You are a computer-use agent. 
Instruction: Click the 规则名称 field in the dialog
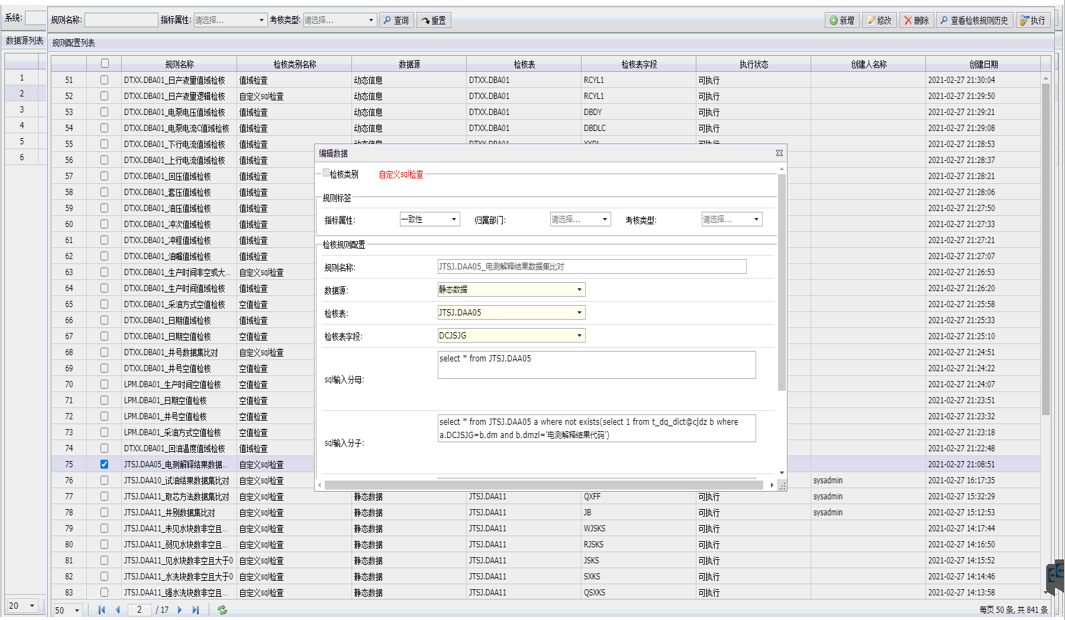pyautogui.click(x=592, y=267)
